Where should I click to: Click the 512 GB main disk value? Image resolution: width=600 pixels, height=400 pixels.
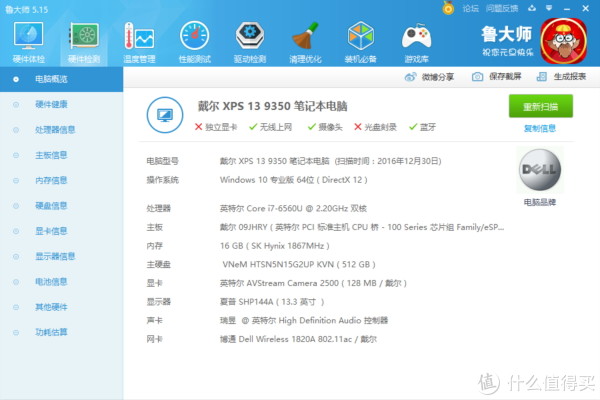[x=299, y=264]
